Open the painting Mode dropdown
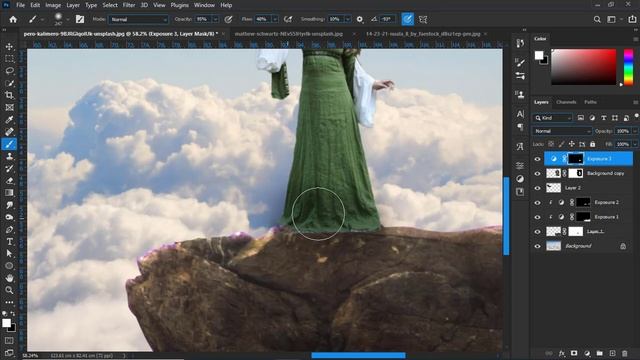Image resolution: width=640 pixels, height=360 pixels. 138,19
